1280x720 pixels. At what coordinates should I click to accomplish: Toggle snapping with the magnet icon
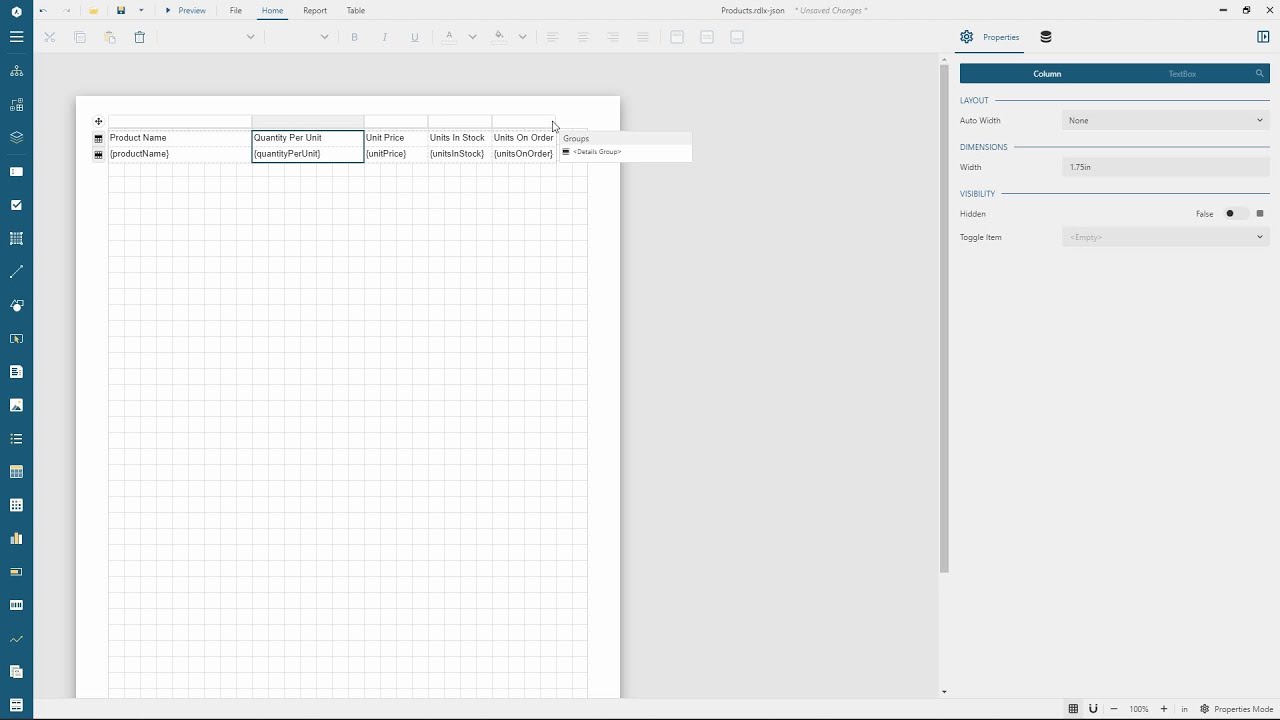coord(1093,709)
